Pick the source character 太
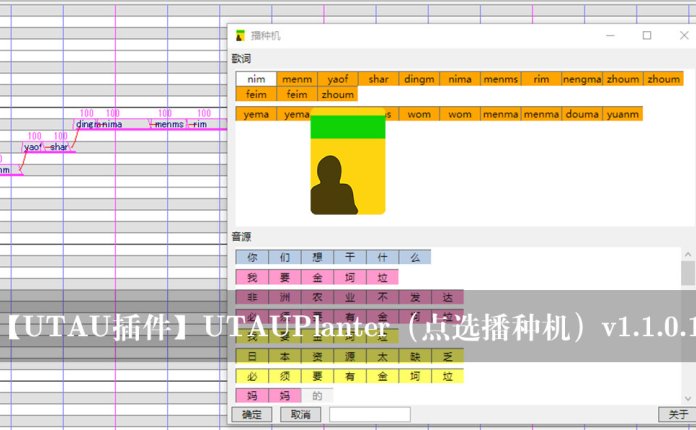Viewport: 696px width, 430px height. (x=382, y=356)
